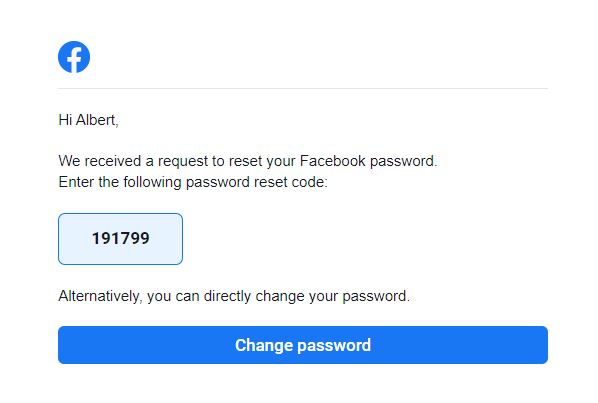Click the horizontal divider below the logo
Viewport: 598px width, 403px height.
pos(303,88)
